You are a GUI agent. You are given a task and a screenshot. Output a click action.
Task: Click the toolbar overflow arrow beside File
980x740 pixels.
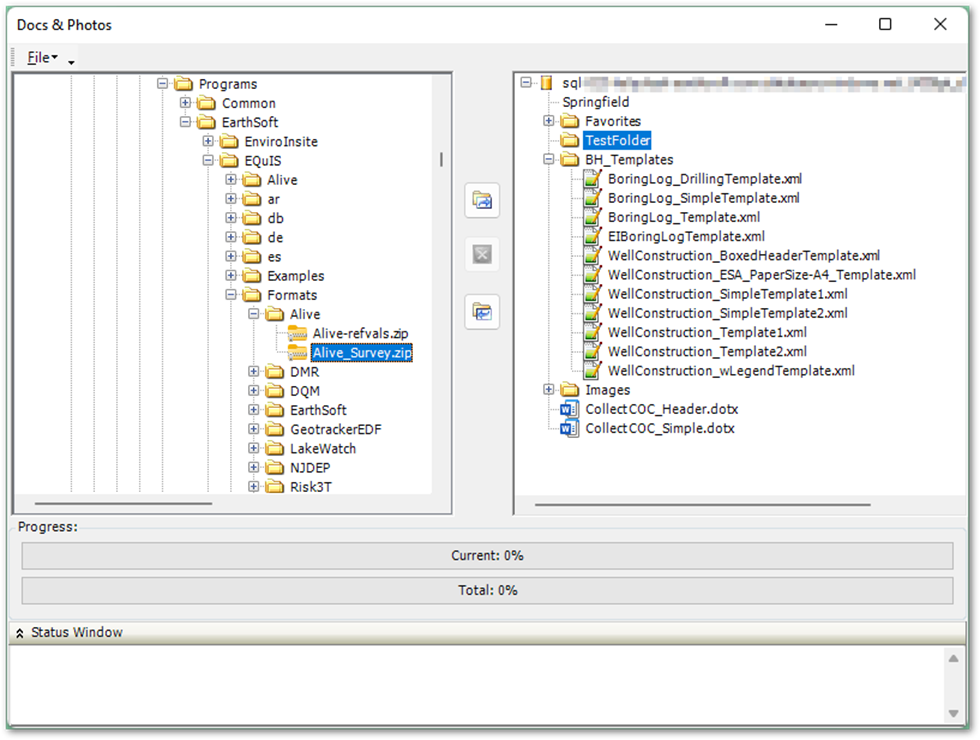point(71,62)
